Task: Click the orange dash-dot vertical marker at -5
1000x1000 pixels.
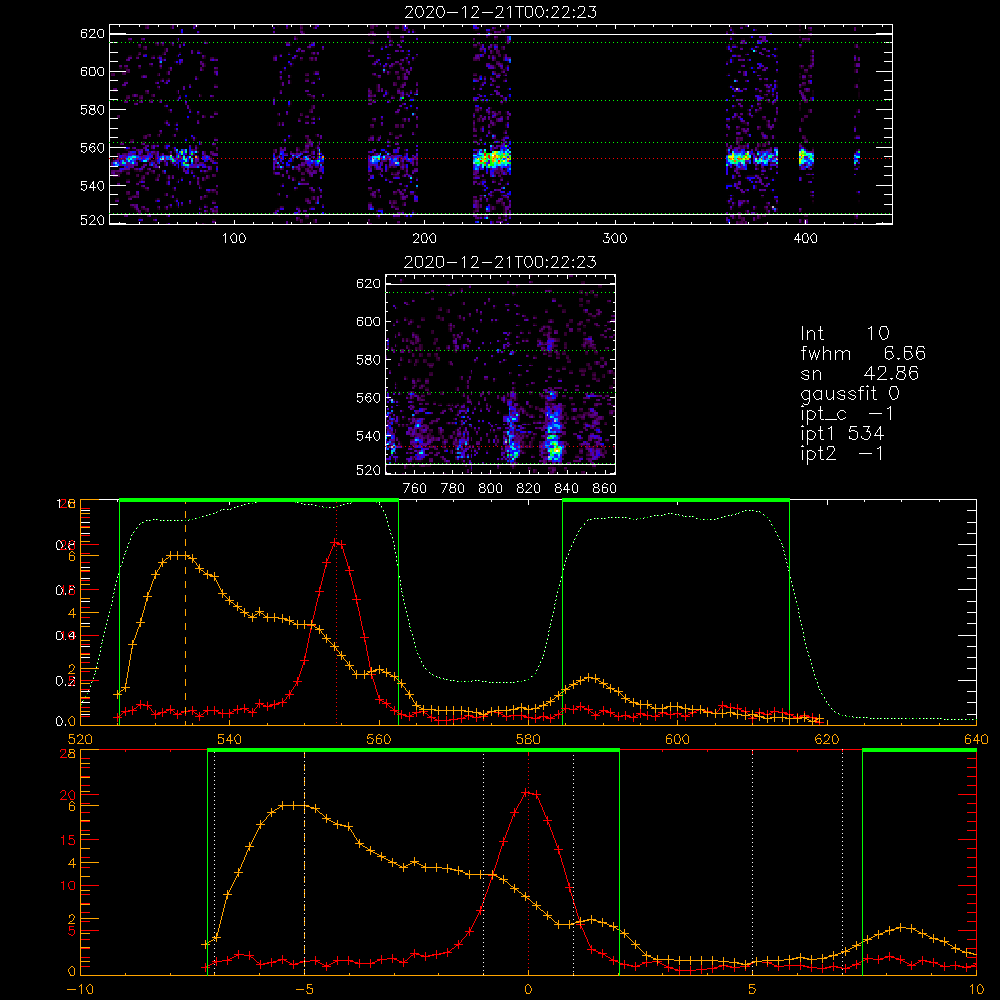Action: (304, 862)
